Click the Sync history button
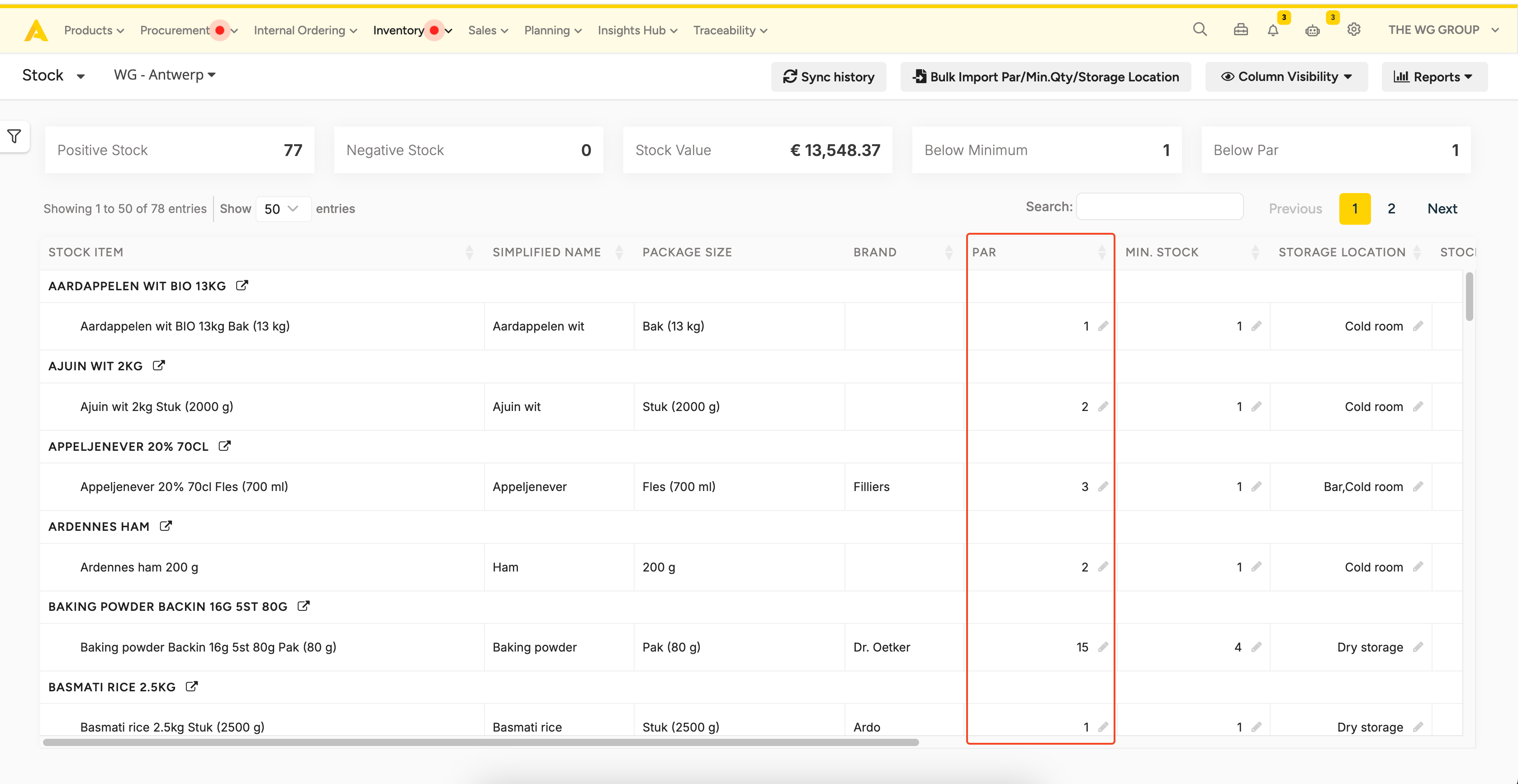 pos(828,76)
